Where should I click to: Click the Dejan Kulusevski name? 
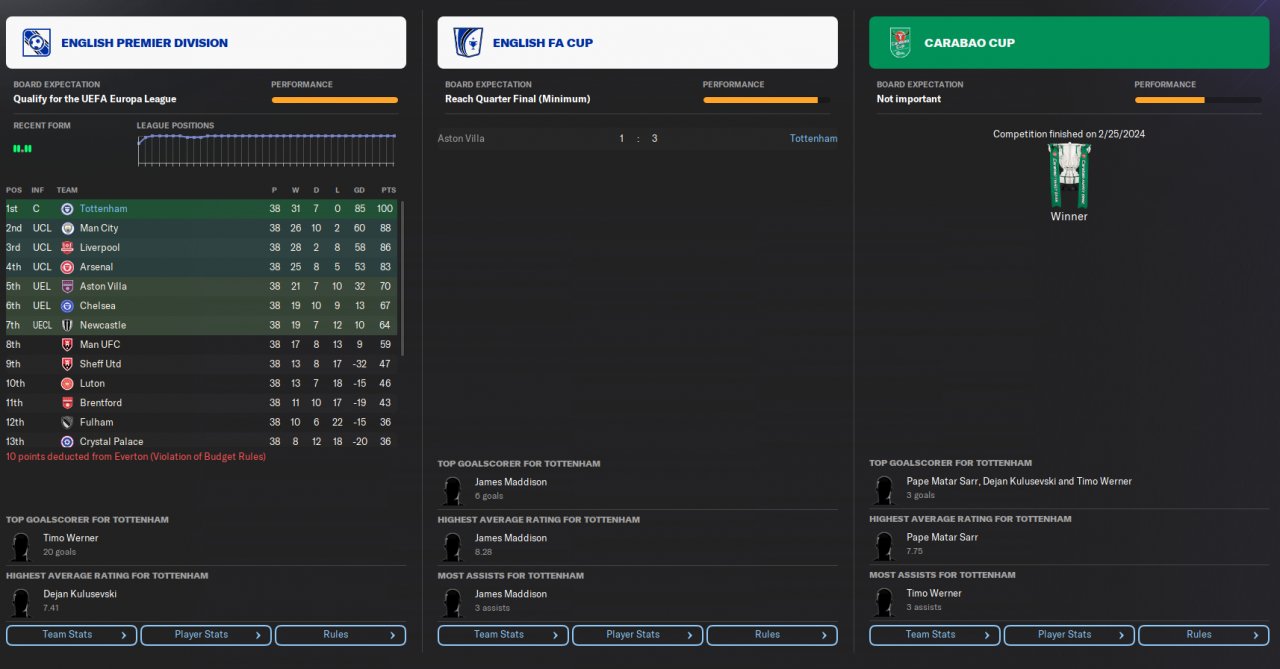coord(80,594)
